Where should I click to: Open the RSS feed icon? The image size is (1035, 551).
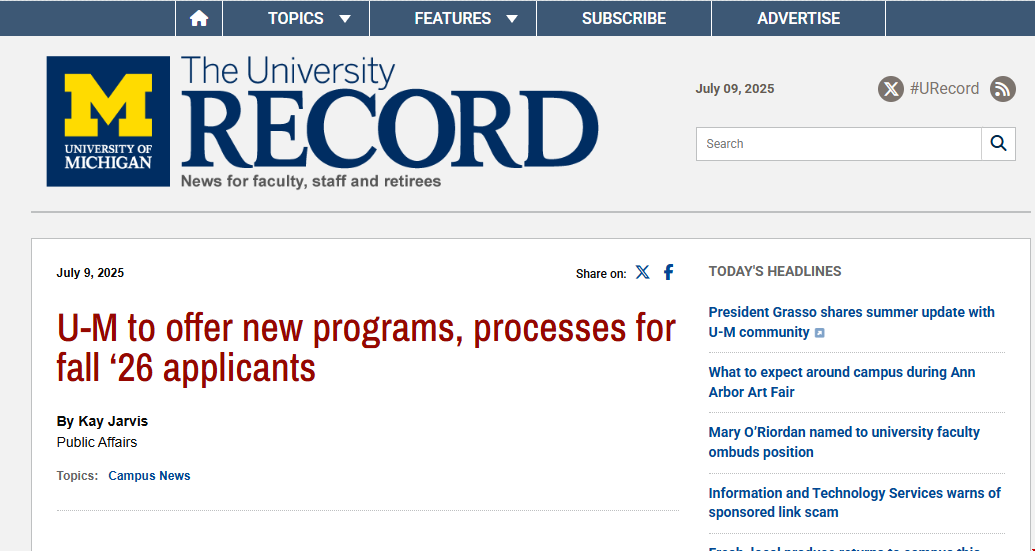pyautogui.click(x=1002, y=89)
